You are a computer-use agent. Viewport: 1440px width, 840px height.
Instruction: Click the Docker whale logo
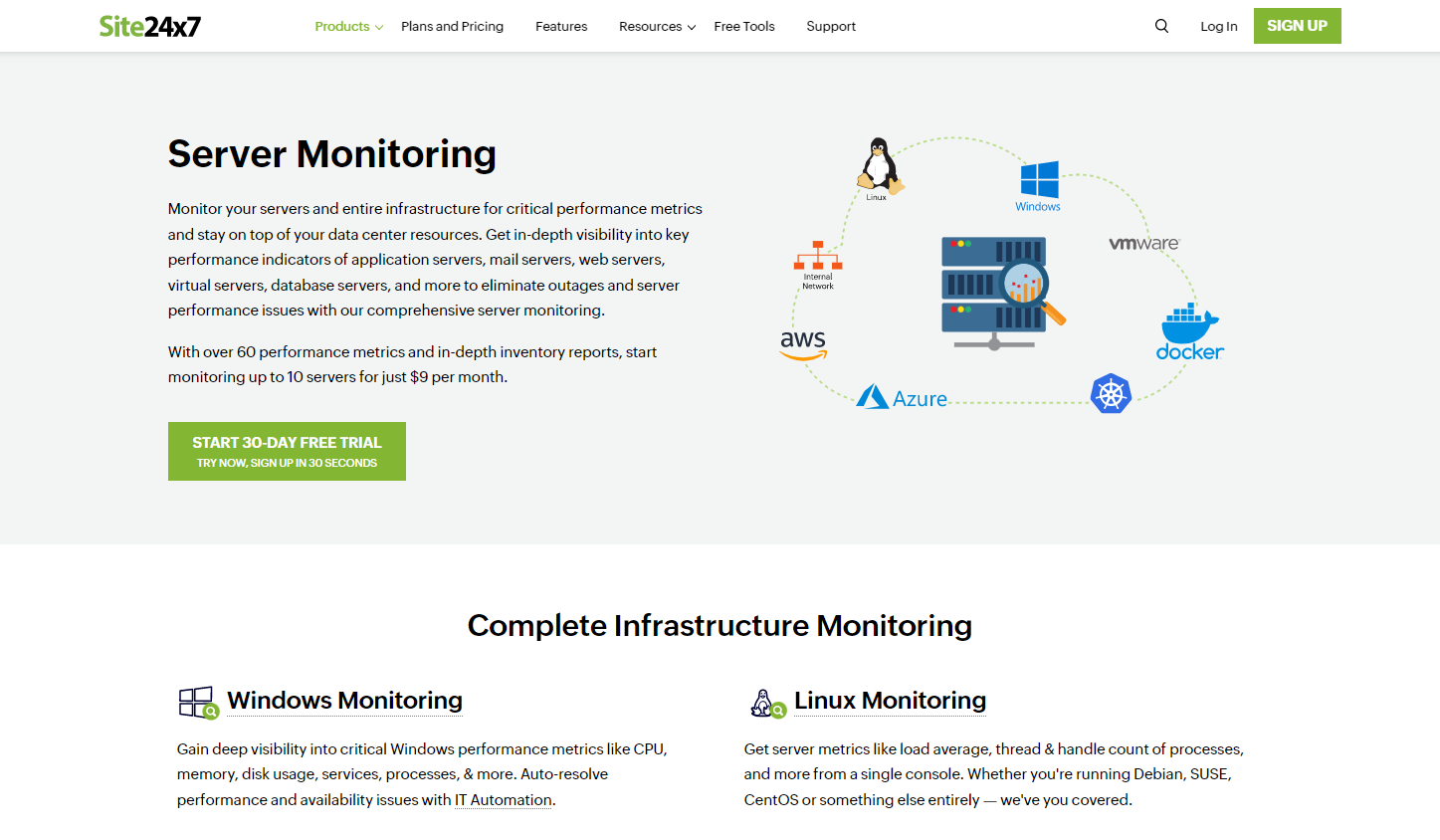(1190, 331)
